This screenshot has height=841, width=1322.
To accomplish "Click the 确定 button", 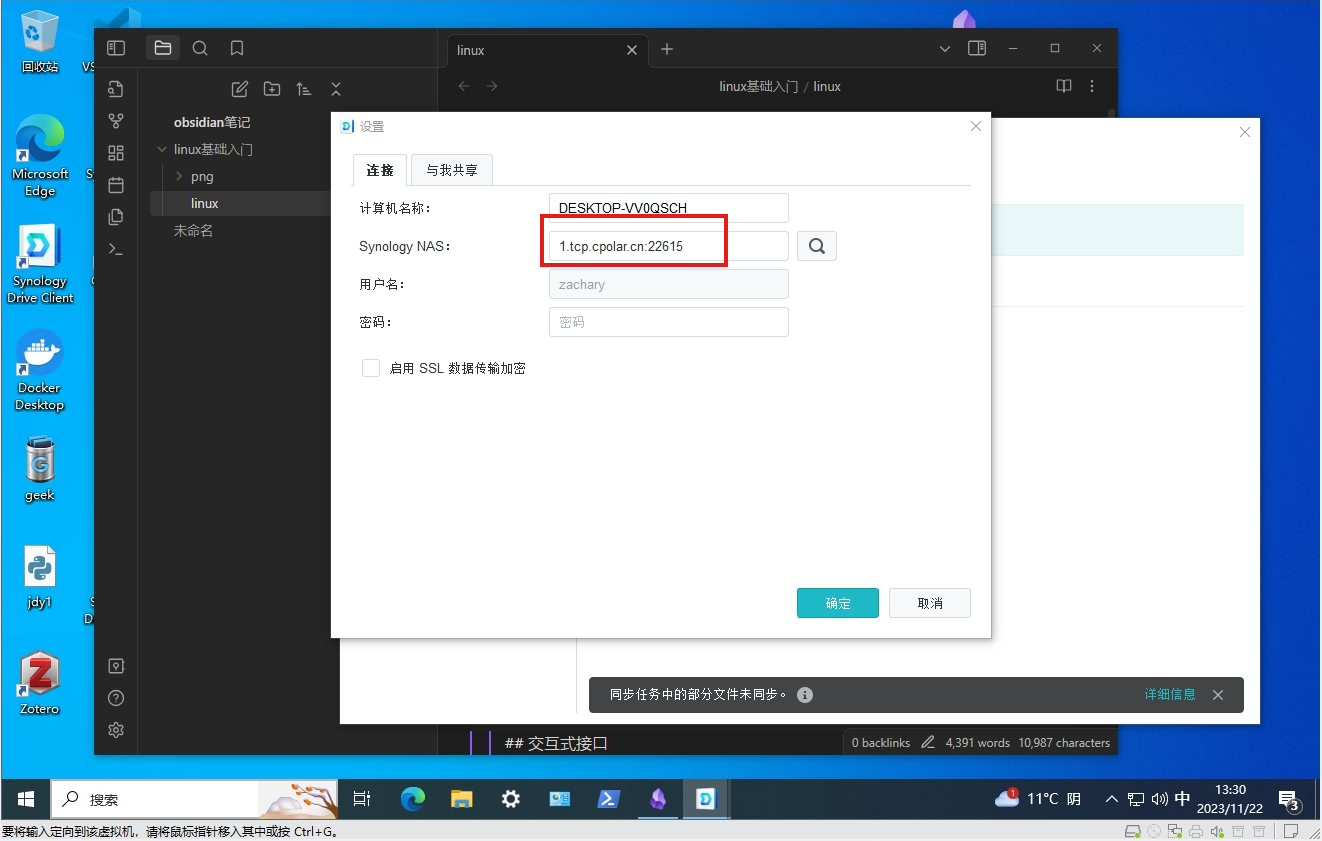I will point(837,603).
